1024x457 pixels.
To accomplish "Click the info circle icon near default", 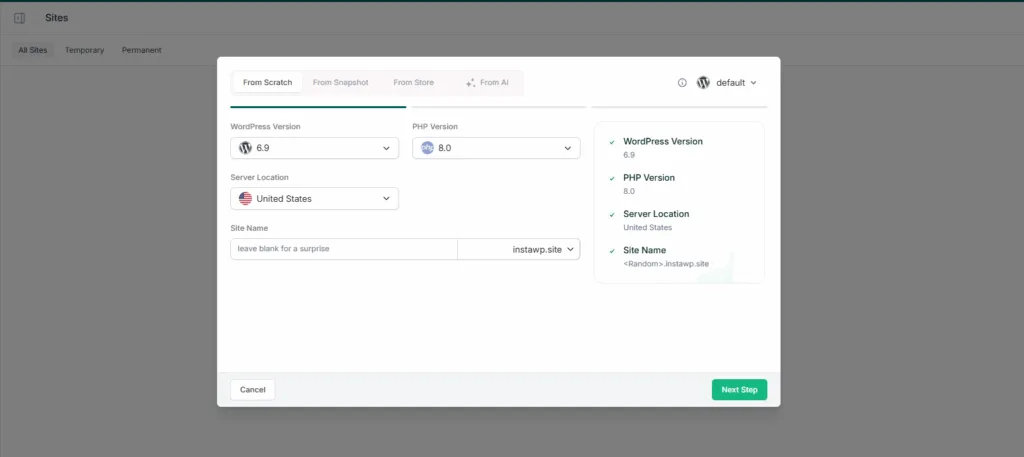I will click(682, 83).
